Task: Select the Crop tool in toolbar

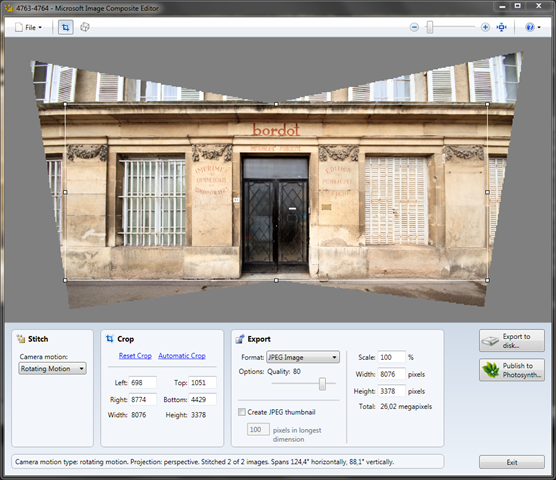Action: coord(66,27)
